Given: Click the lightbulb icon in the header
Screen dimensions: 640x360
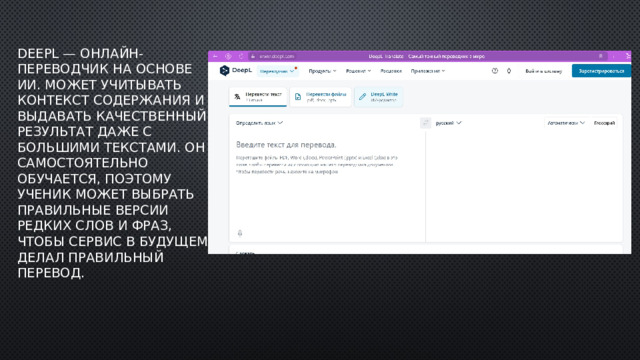Looking at the screenshot, I should [x=509, y=71].
